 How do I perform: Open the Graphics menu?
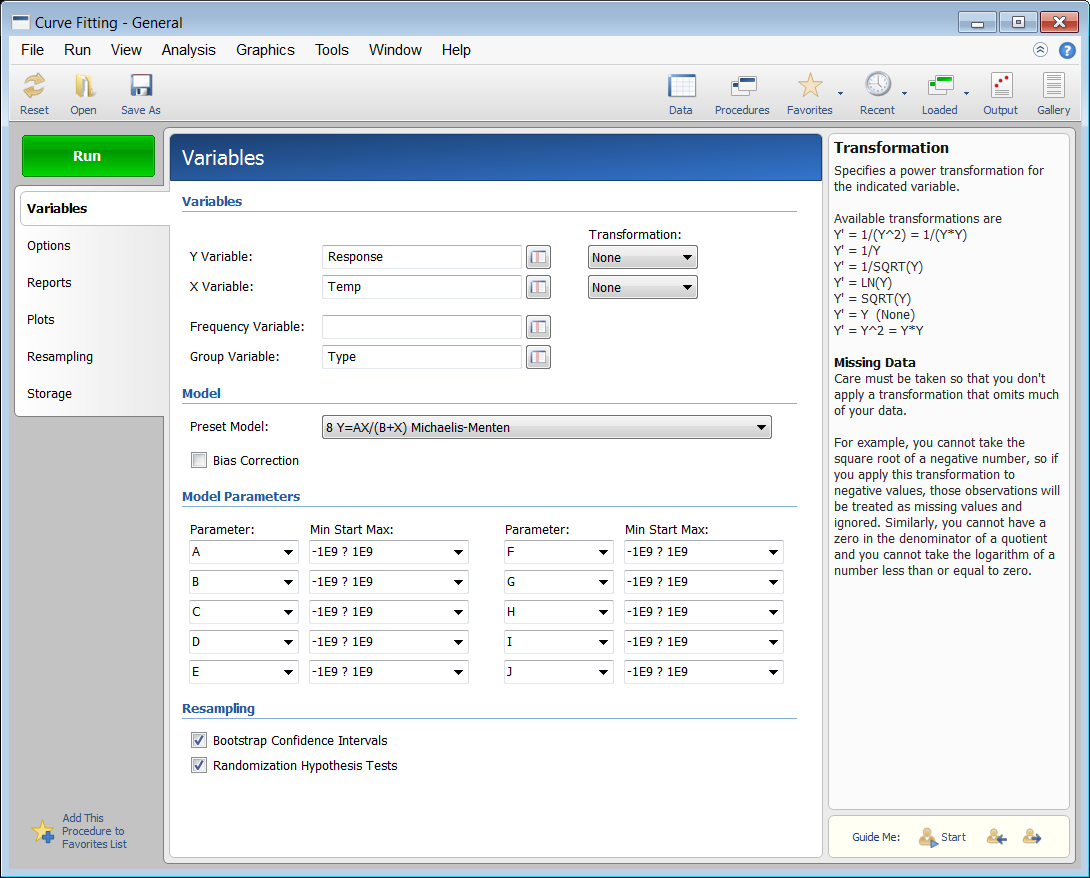pyautogui.click(x=265, y=50)
